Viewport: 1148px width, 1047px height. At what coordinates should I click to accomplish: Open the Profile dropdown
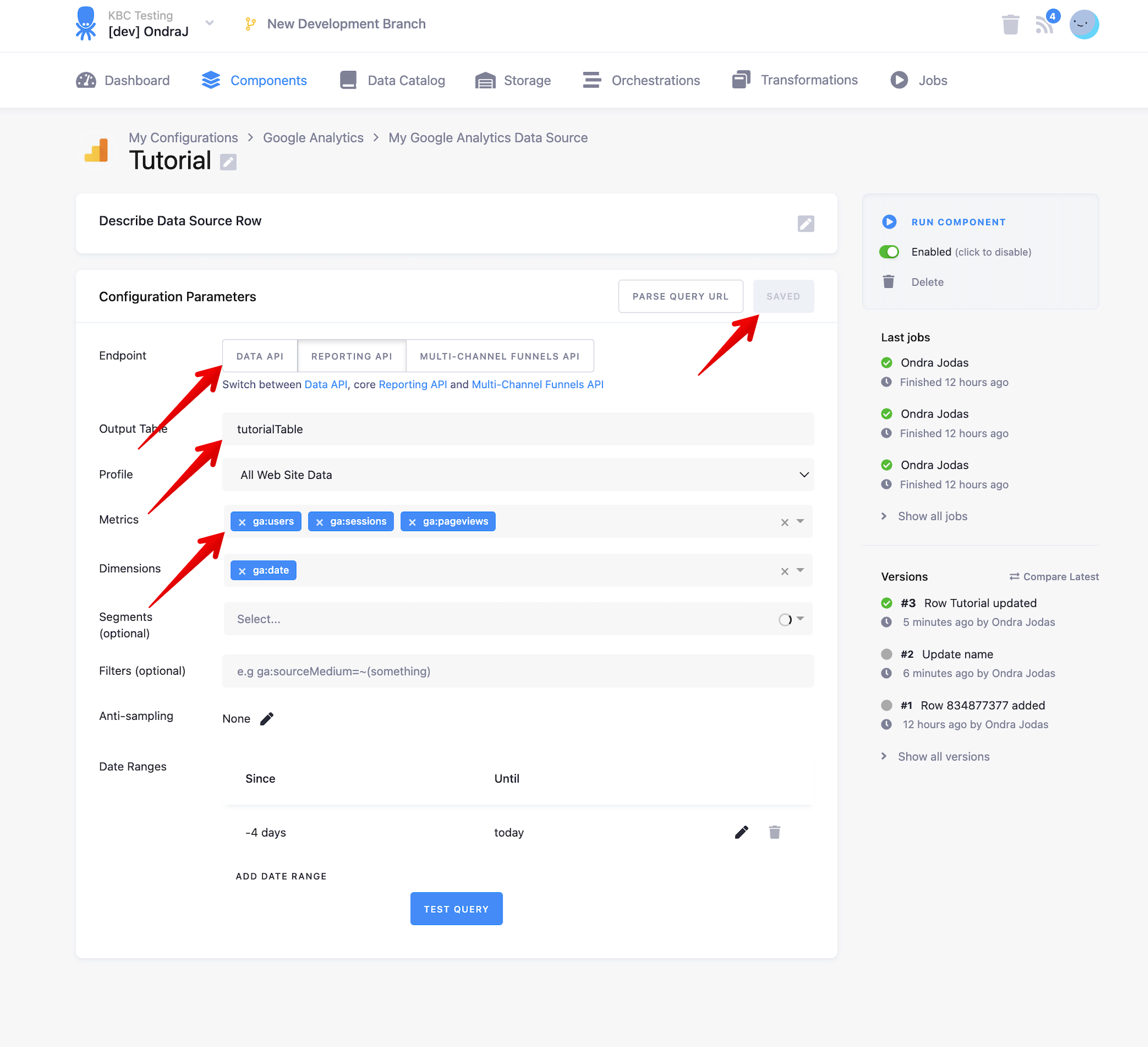pyautogui.click(x=518, y=475)
